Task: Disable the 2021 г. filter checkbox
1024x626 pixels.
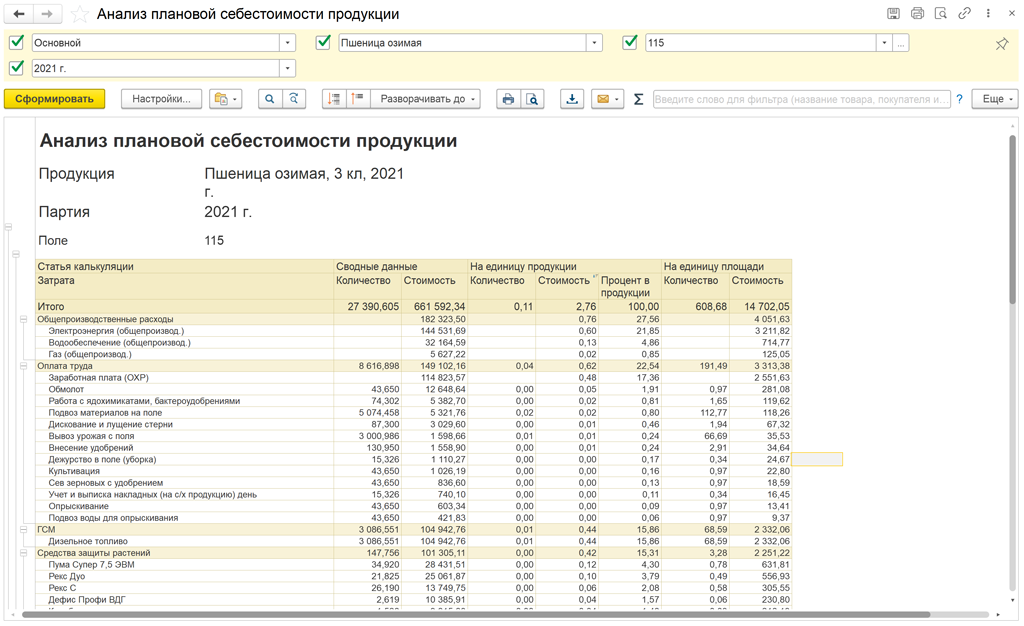Action: (16, 68)
